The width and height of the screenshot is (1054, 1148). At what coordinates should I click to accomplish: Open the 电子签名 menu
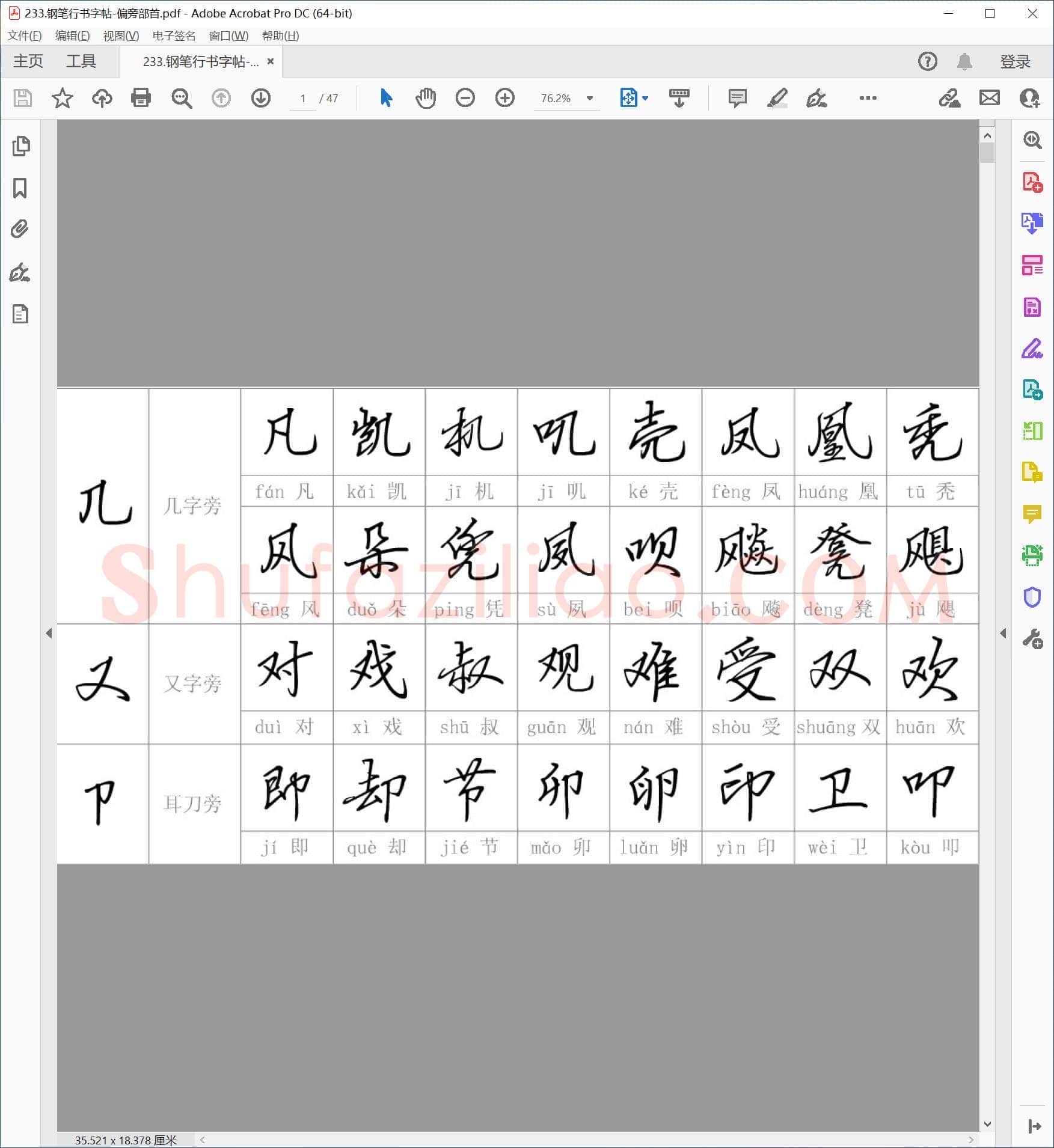(x=174, y=35)
